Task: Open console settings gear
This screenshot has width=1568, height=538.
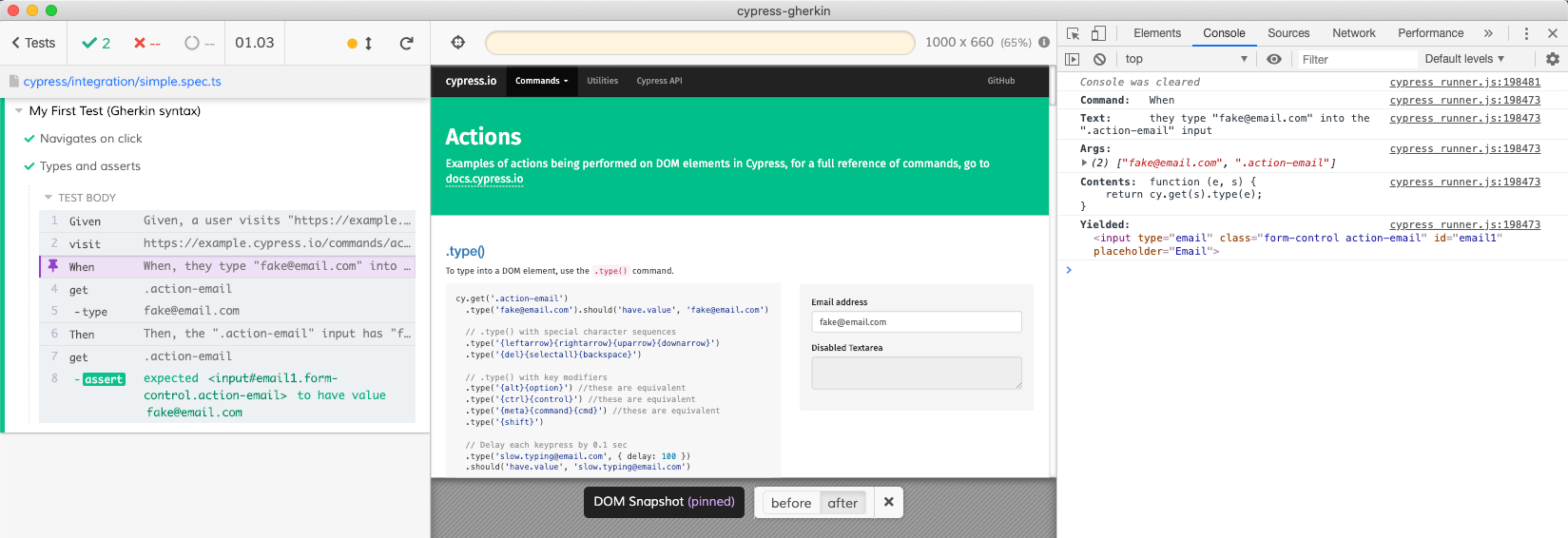Action: pos(1552,59)
